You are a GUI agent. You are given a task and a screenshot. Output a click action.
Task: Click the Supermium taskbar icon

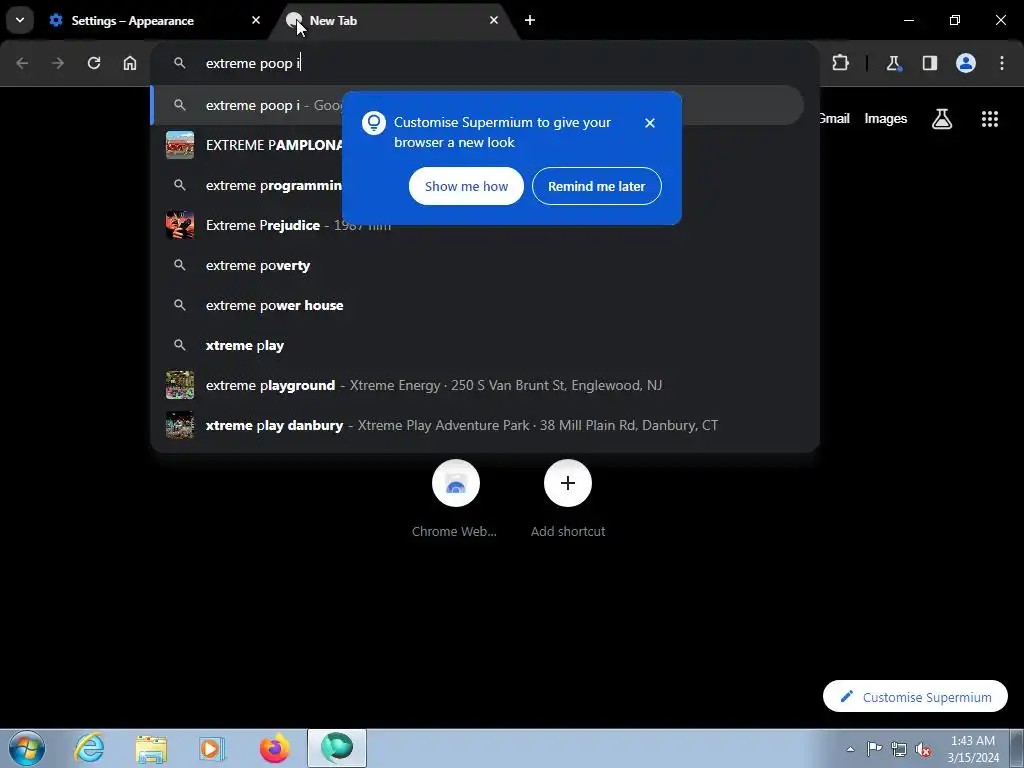click(x=337, y=748)
